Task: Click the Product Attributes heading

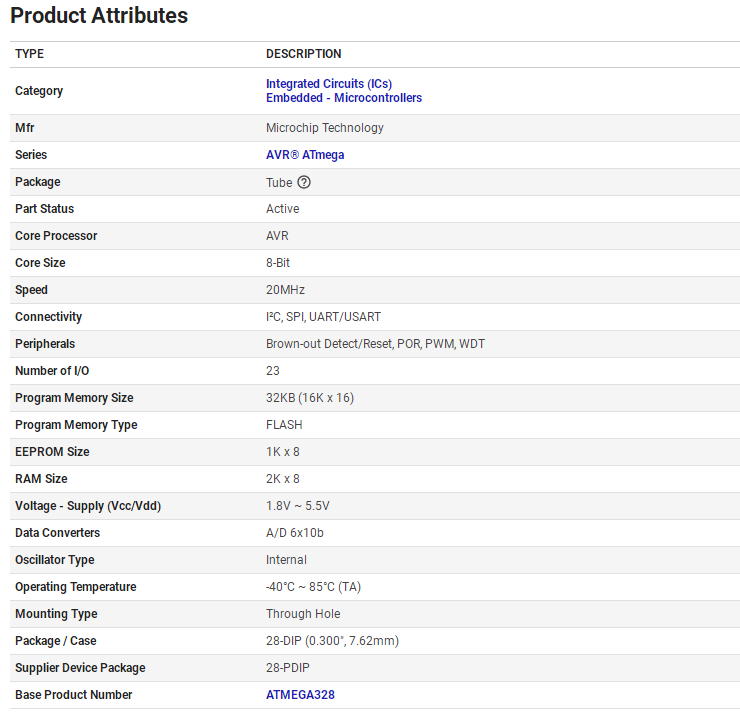Action: coord(99,16)
